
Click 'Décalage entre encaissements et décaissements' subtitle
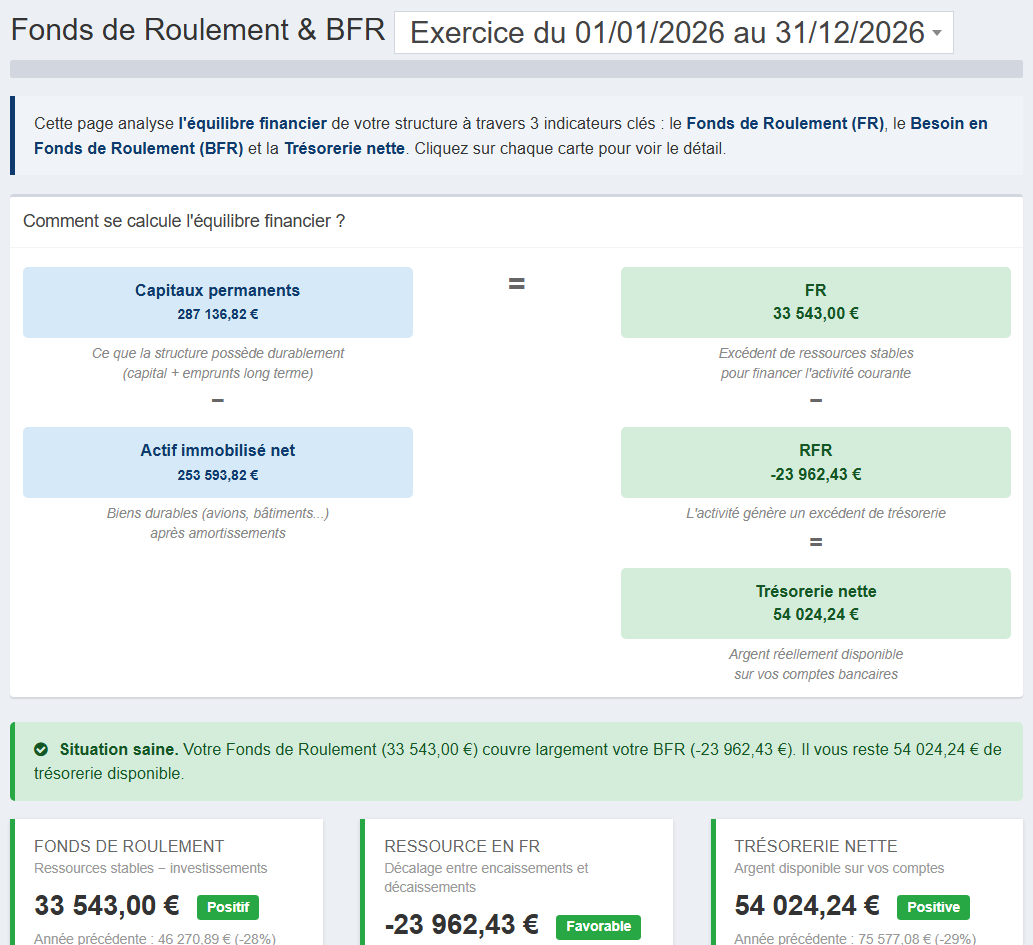[x=486, y=878]
